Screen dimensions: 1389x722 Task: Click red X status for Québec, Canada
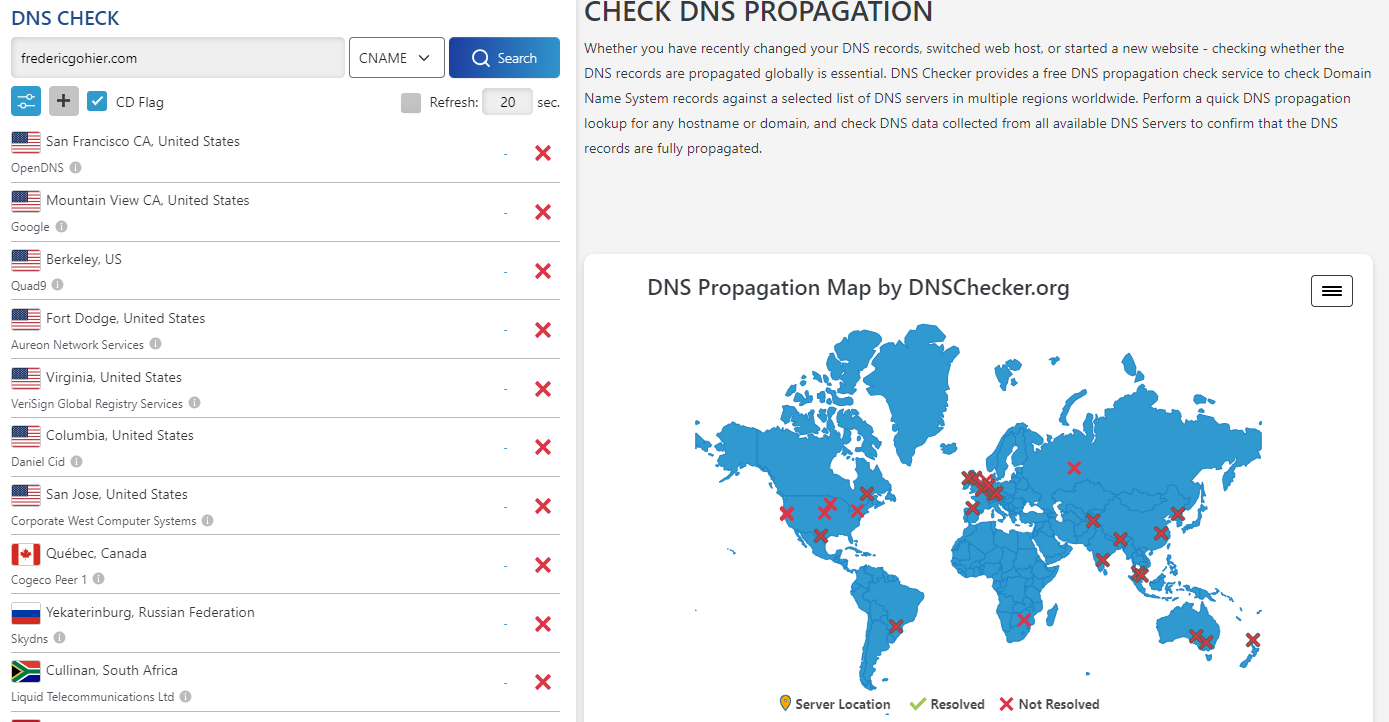tap(543, 565)
